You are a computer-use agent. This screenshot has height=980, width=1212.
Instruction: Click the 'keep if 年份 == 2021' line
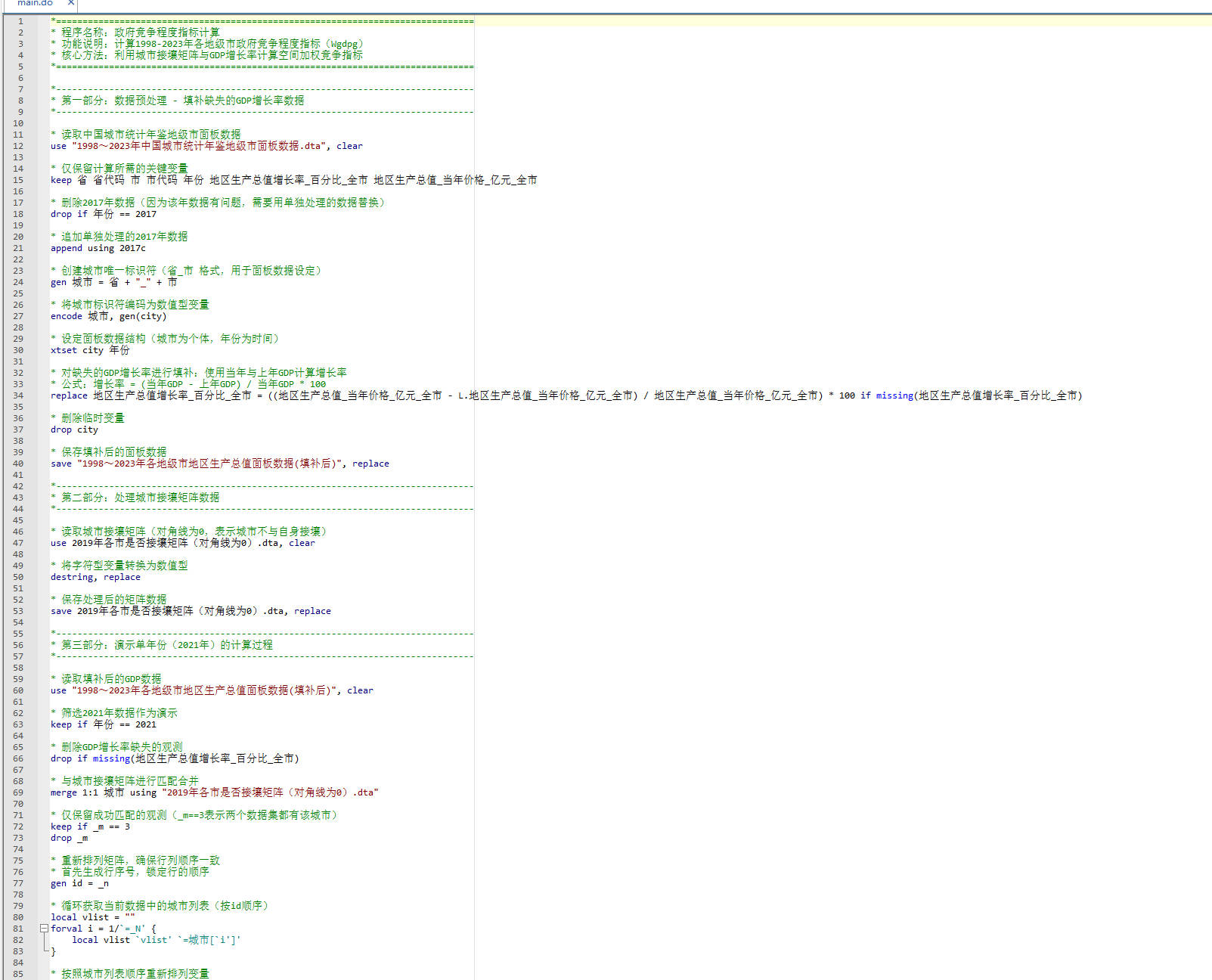(x=104, y=724)
